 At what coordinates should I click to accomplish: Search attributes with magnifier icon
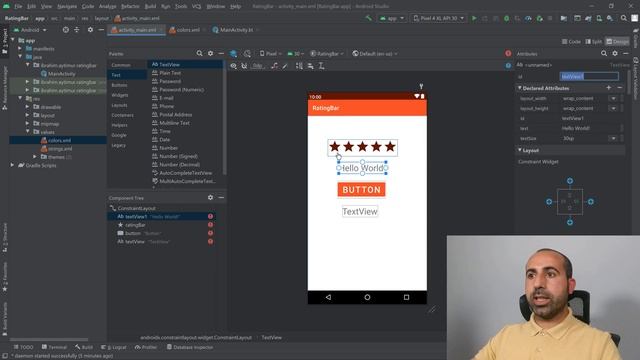(x=604, y=53)
